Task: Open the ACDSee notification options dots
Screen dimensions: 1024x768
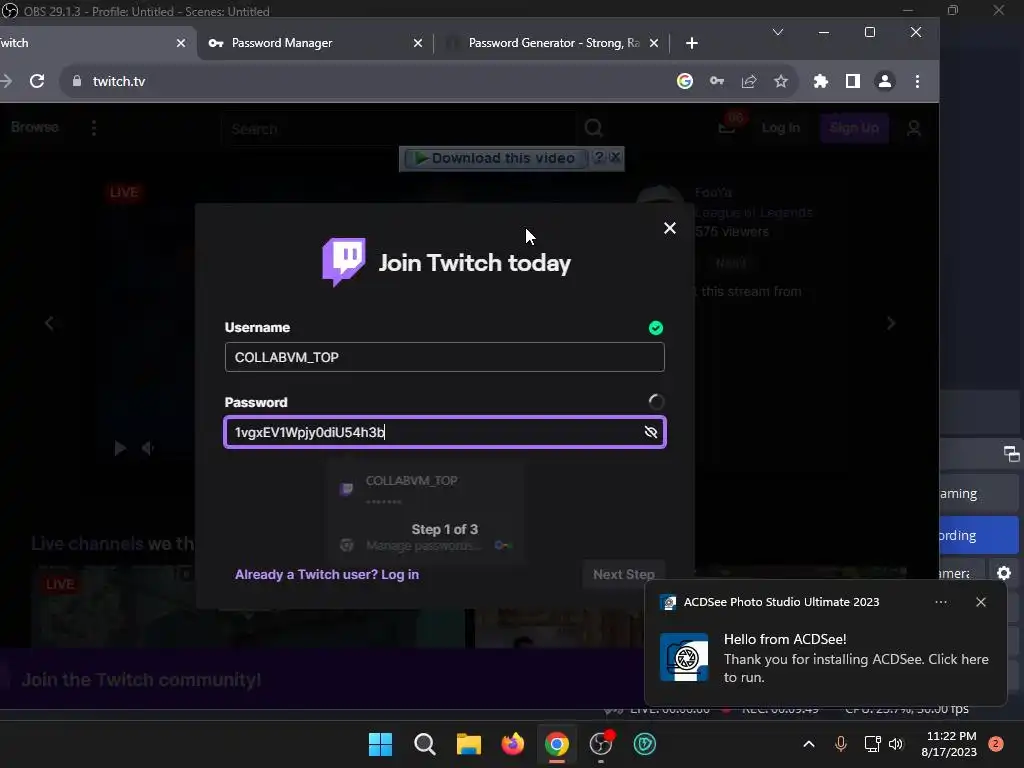Action: click(x=941, y=602)
